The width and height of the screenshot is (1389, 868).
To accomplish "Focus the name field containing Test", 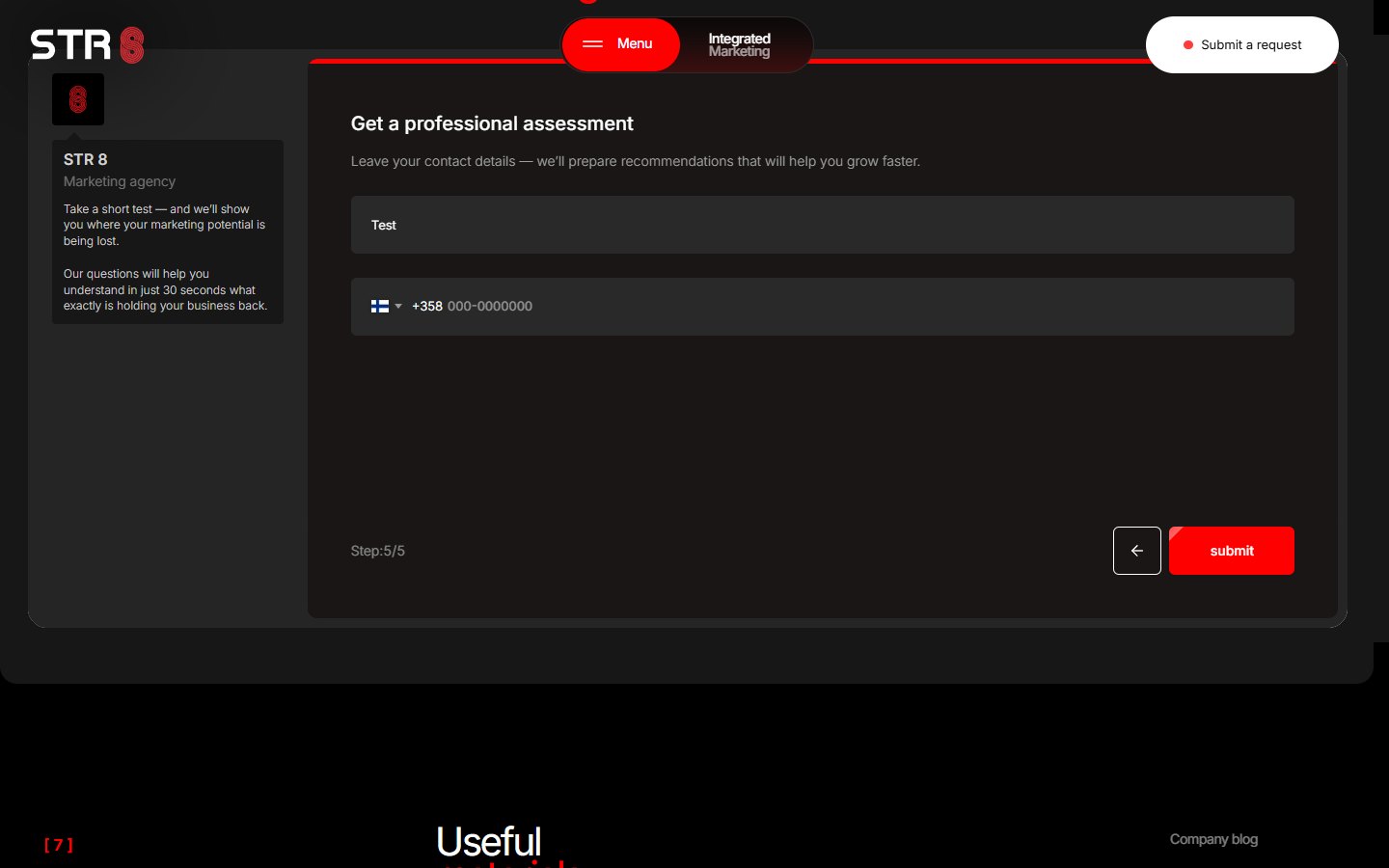I will coord(822,225).
